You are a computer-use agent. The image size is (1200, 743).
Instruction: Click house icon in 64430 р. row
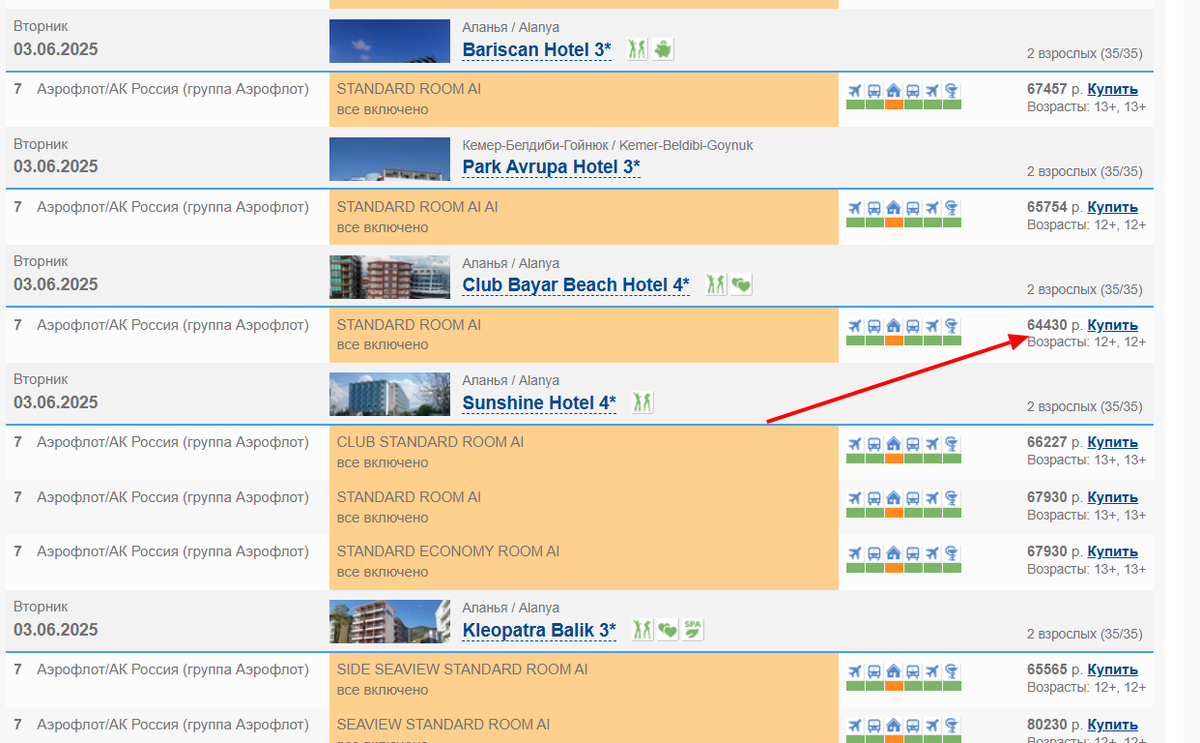894,327
